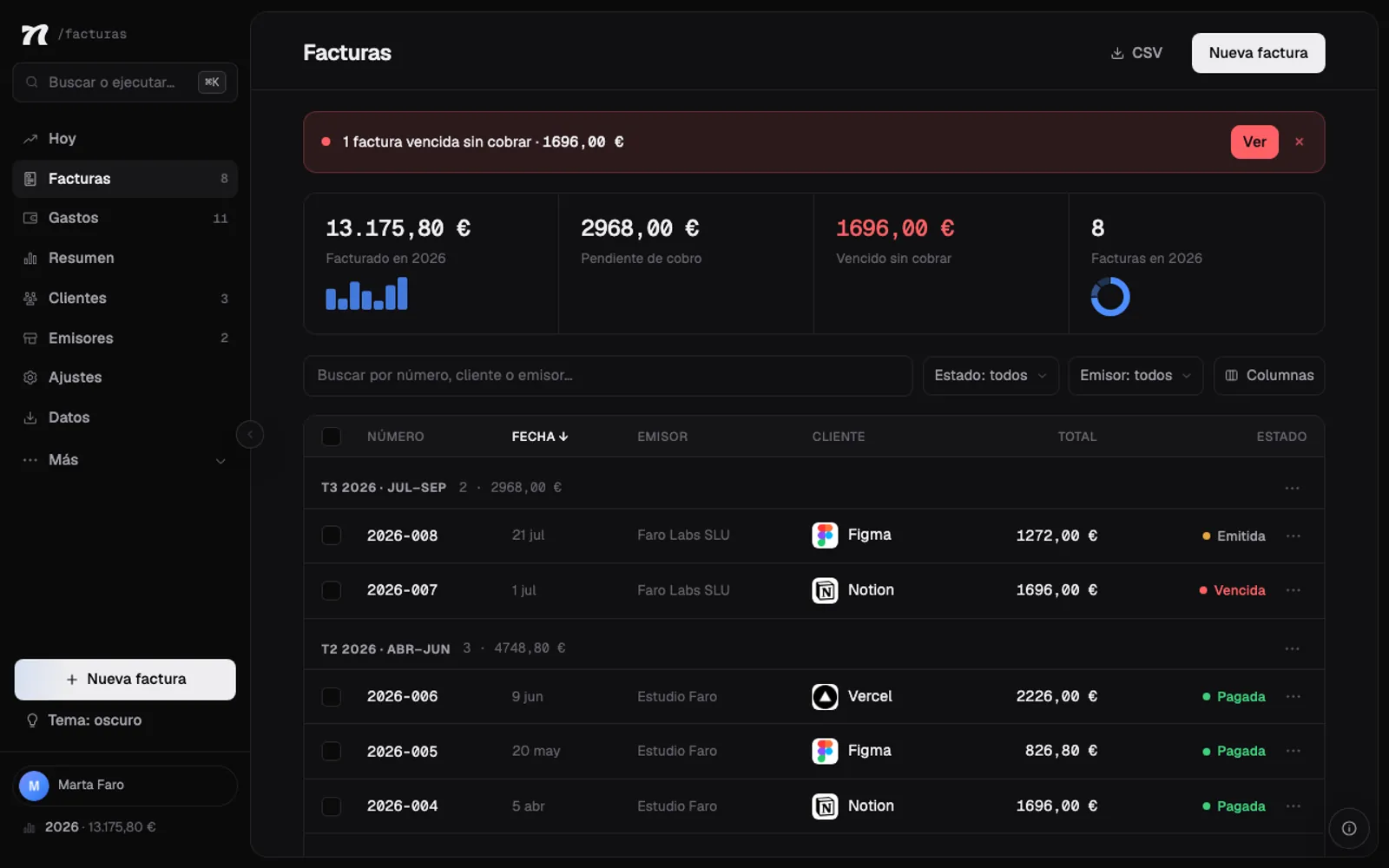Screen dimensions: 1389x868
Task: Open row actions for invoice 2026-006
Action: [x=1294, y=696]
